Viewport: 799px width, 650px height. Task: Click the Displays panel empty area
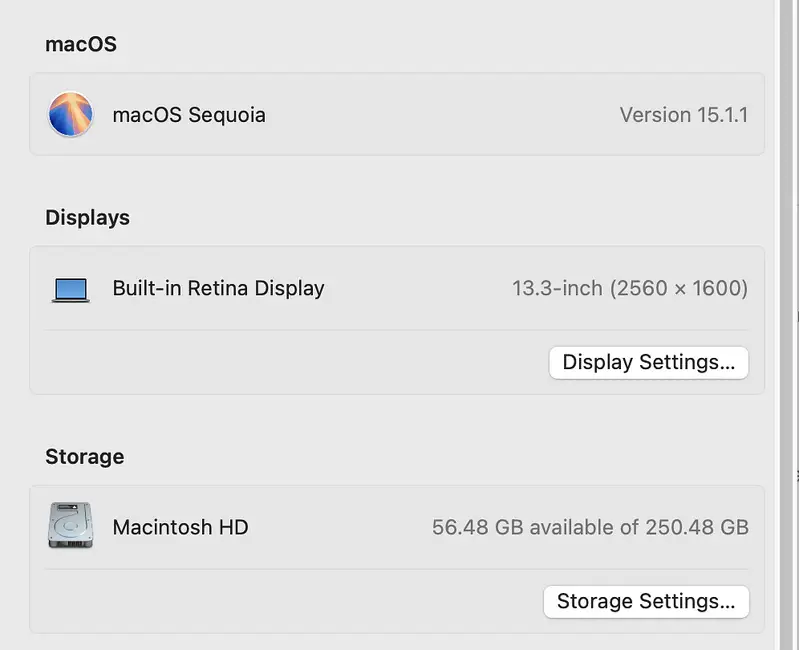point(280,362)
